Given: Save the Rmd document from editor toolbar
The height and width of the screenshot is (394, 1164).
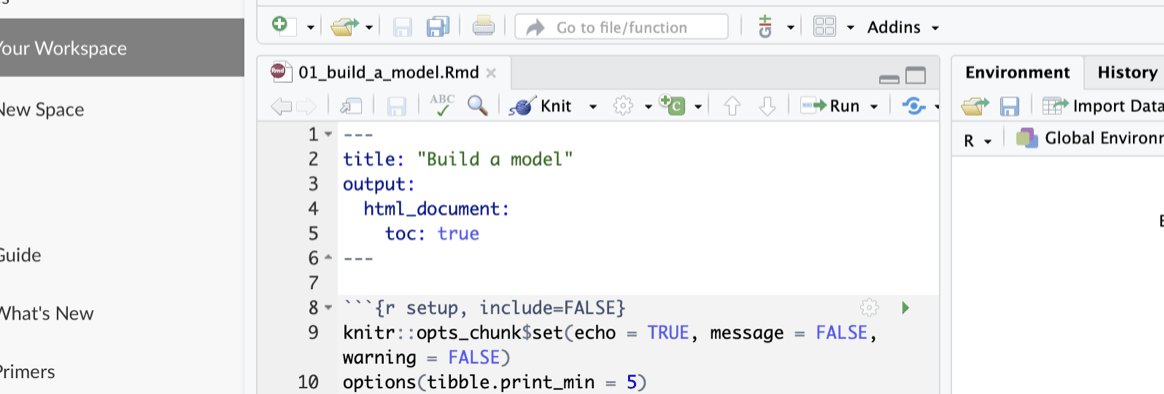Looking at the screenshot, I should tap(397, 107).
